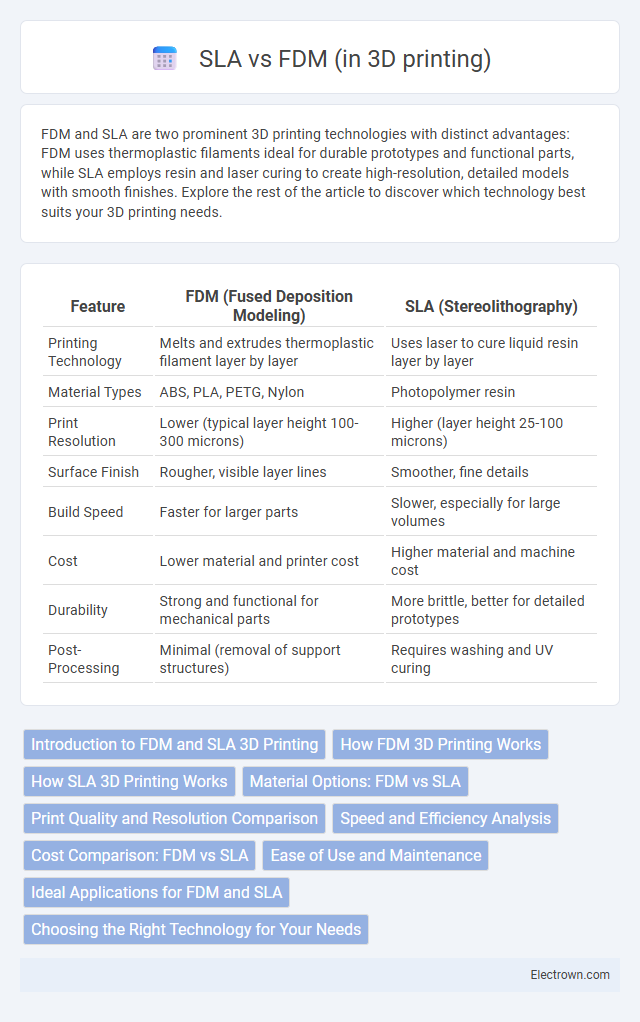Go to Cost Comparison: FDM vs SLA
The width and height of the screenshot is (640, 1022).
pos(139,856)
